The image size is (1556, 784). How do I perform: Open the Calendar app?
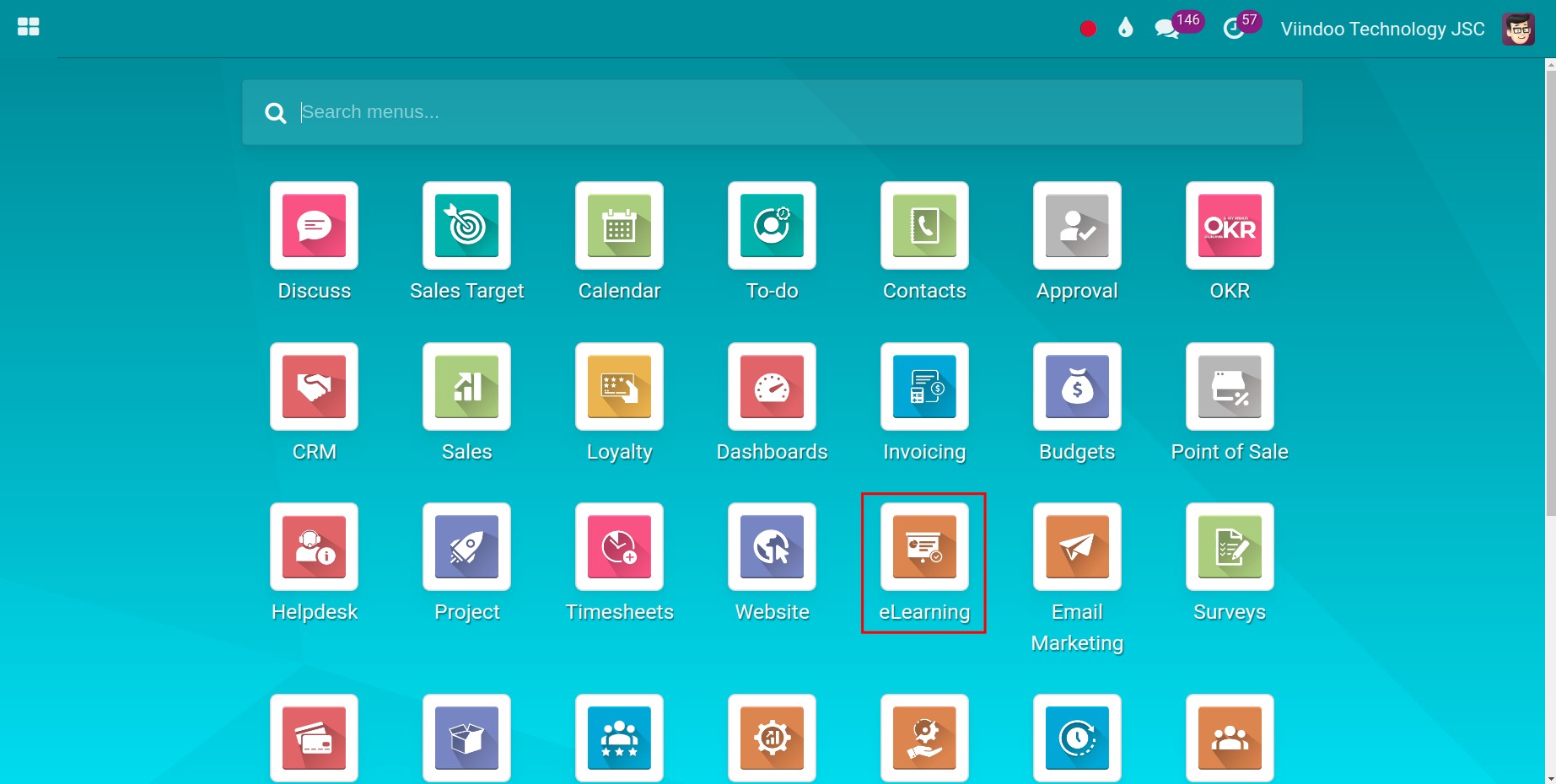(619, 226)
